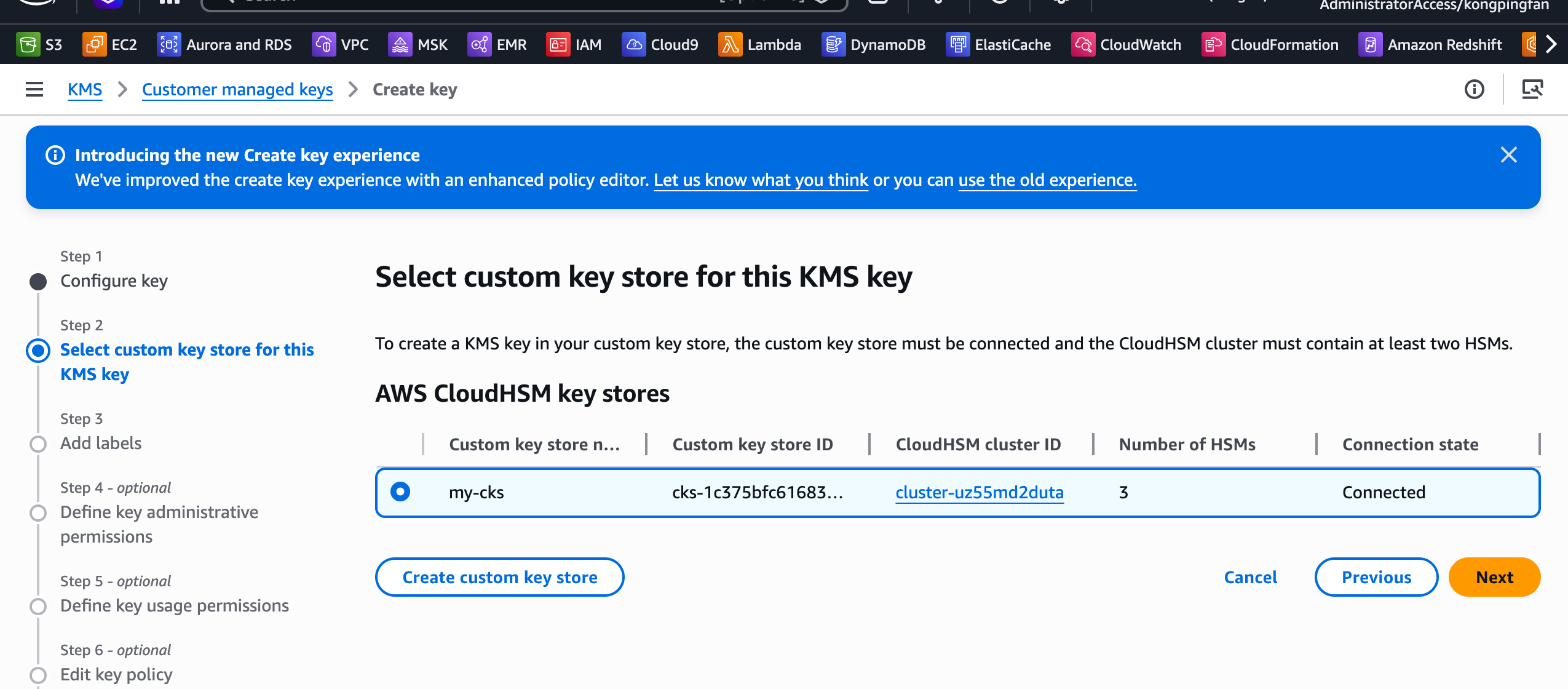Screen dimensions: 1568x689
Task: Go to Step 1 Configure key
Action: [x=114, y=281]
